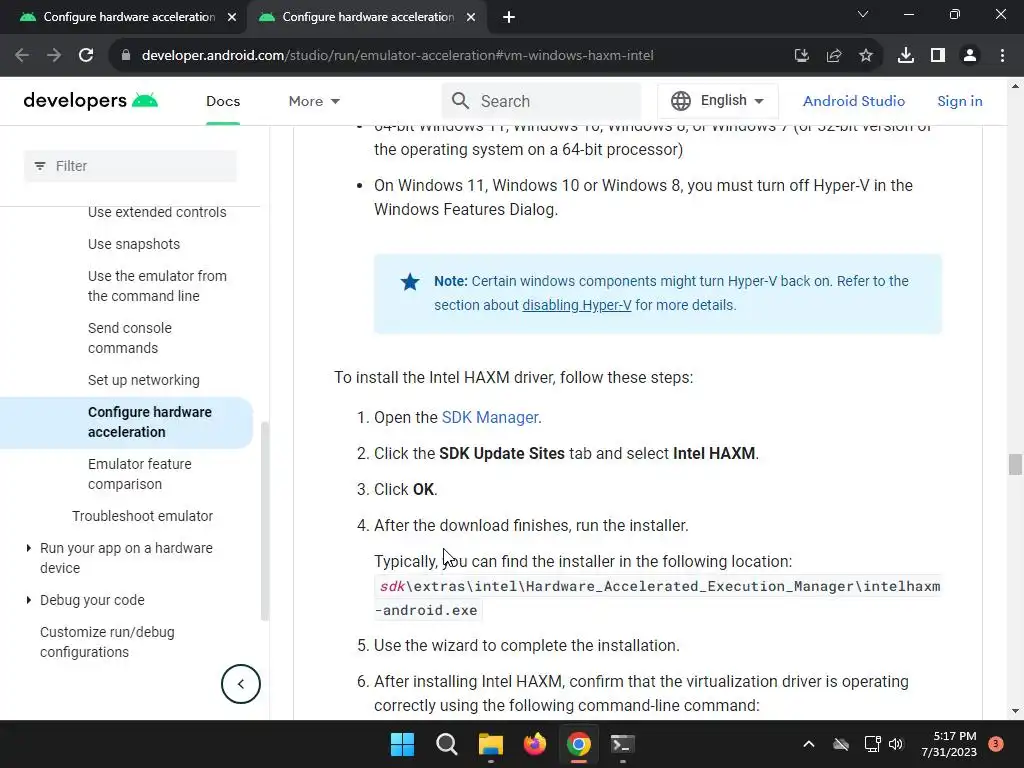Open notification badge in tray
Image resolution: width=1024 pixels, height=768 pixels.
click(x=996, y=744)
